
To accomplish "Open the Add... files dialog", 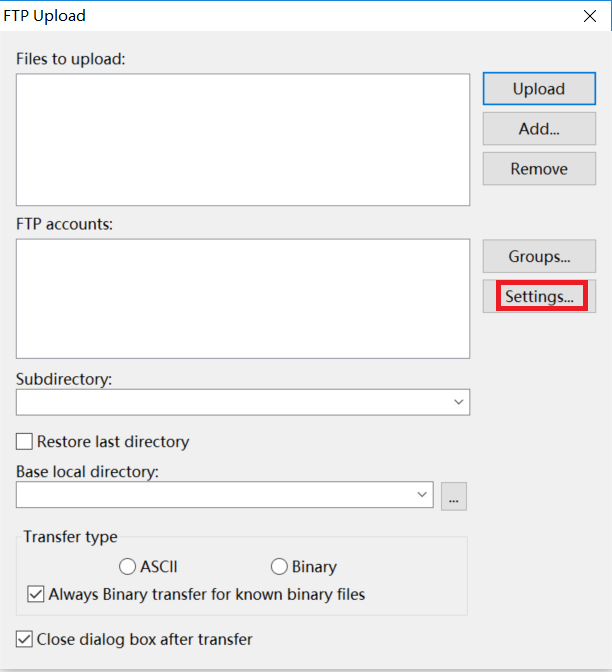I will click(x=539, y=129).
